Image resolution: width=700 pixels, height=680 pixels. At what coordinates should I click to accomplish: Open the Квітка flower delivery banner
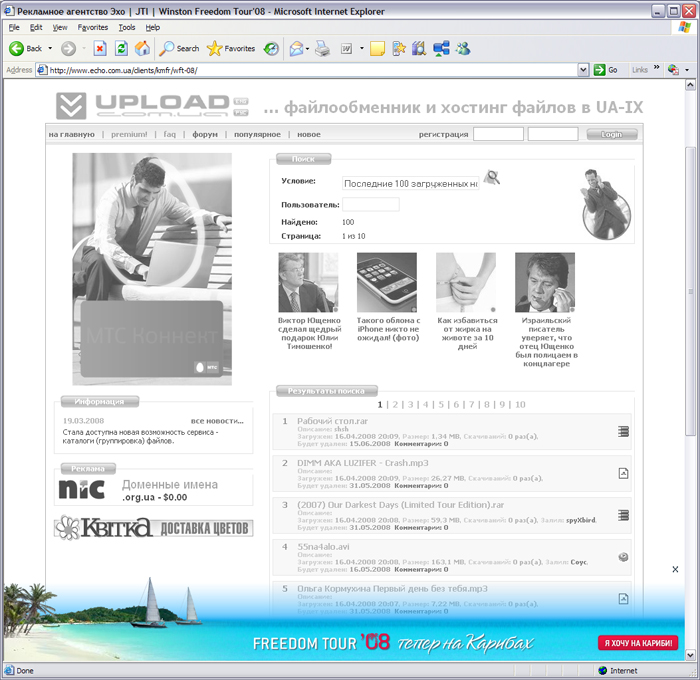click(154, 528)
